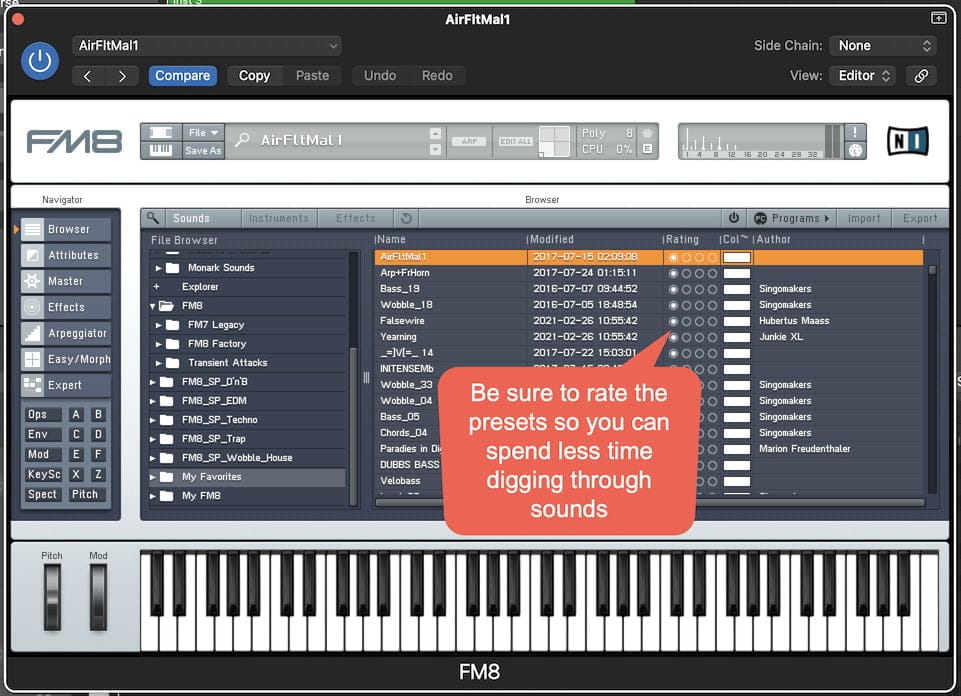Viewport: 961px width, 696px height.
Task: Click the Save As button
Action: tap(203, 151)
